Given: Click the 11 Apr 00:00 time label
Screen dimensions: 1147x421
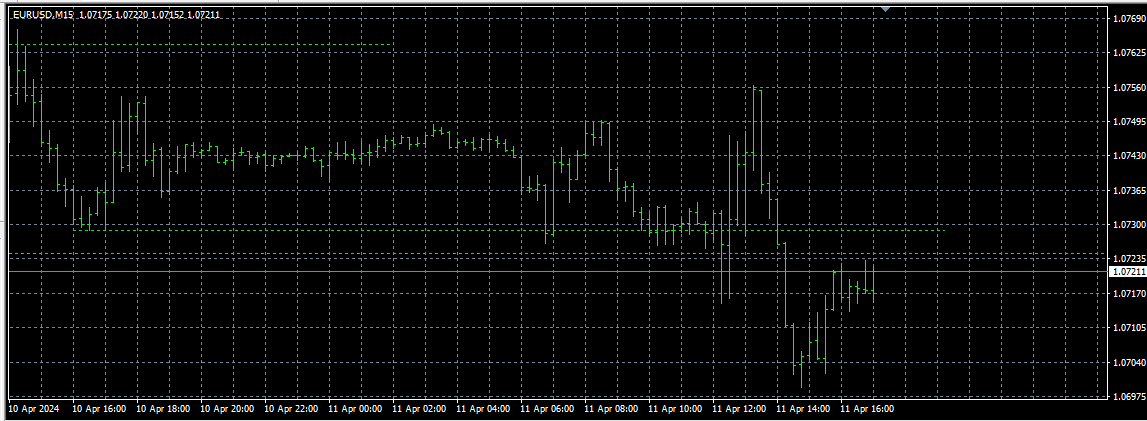Looking at the screenshot, I should point(356,409).
